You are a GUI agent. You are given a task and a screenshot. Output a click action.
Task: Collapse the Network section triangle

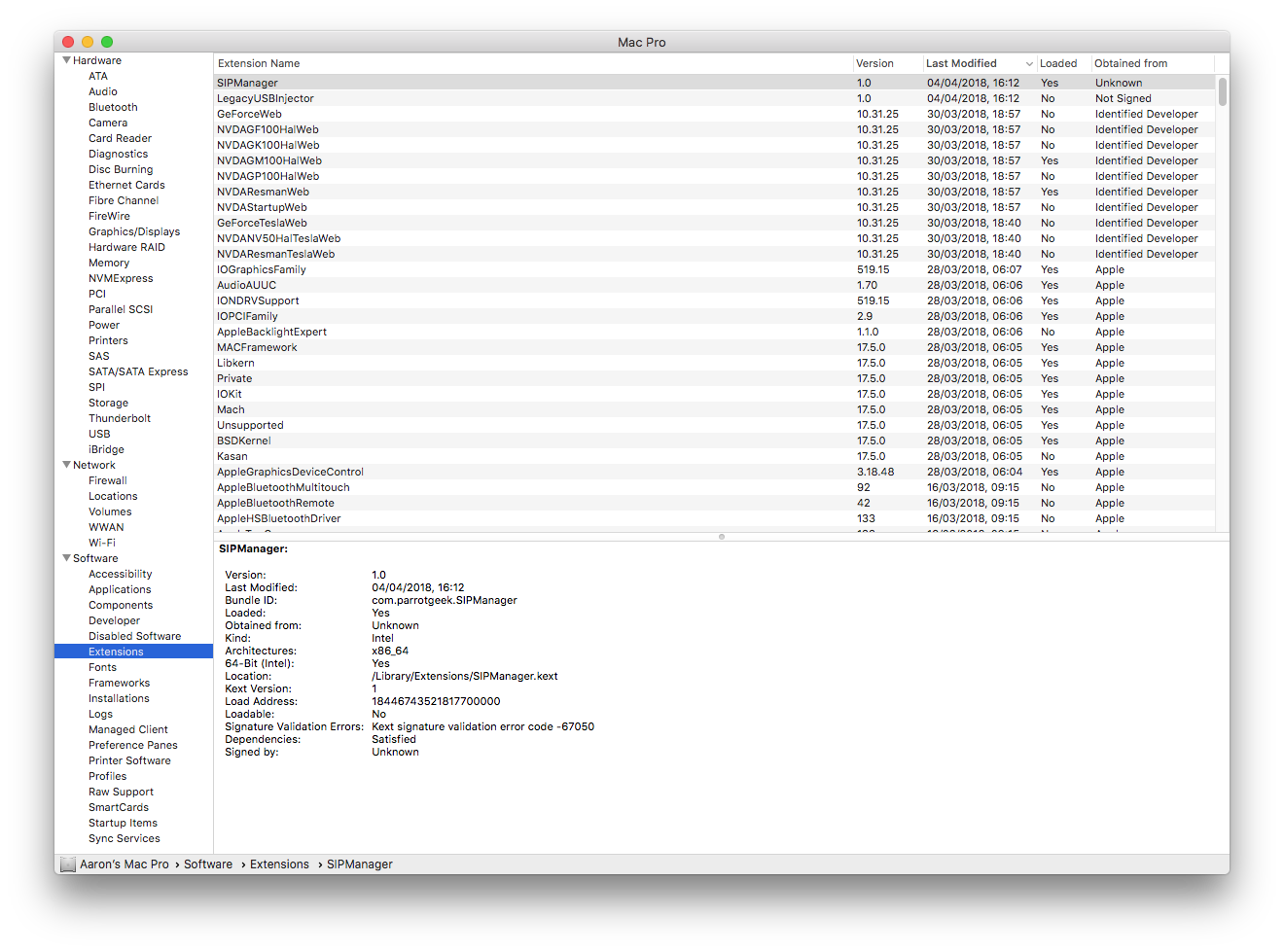66,465
